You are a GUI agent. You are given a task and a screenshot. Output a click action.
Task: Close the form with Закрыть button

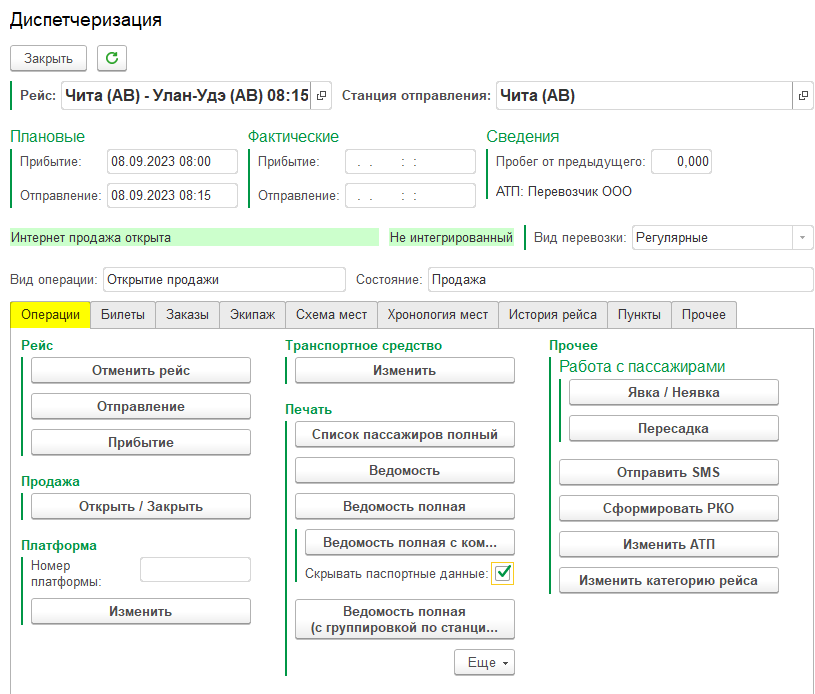click(x=49, y=59)
